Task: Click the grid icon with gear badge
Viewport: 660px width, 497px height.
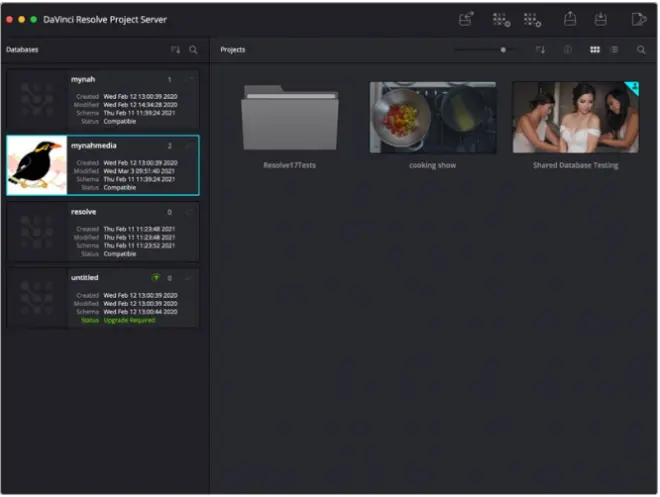Action: 532,19
